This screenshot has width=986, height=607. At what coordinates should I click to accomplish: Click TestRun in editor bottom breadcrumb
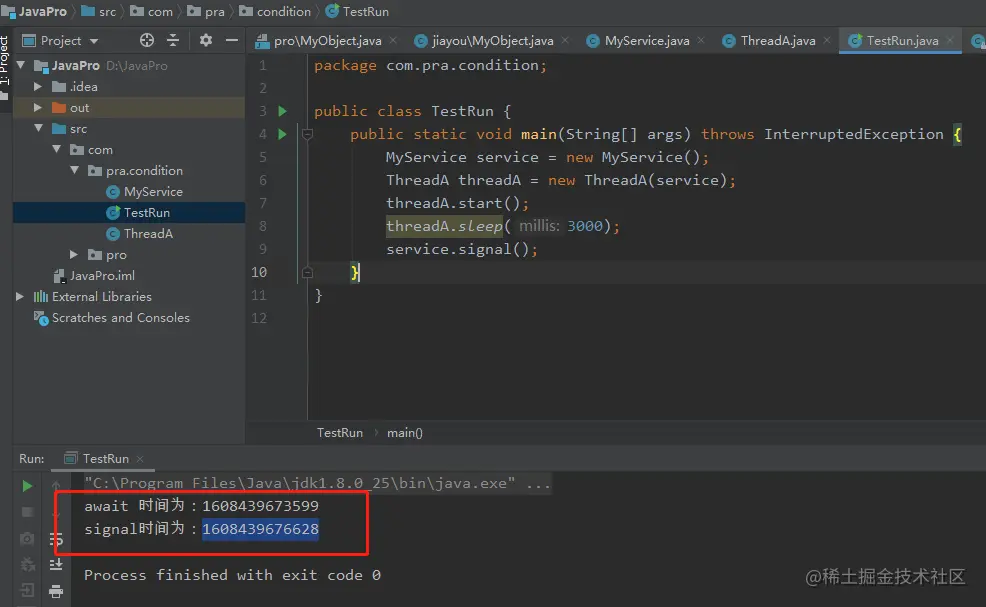point(340,433)
